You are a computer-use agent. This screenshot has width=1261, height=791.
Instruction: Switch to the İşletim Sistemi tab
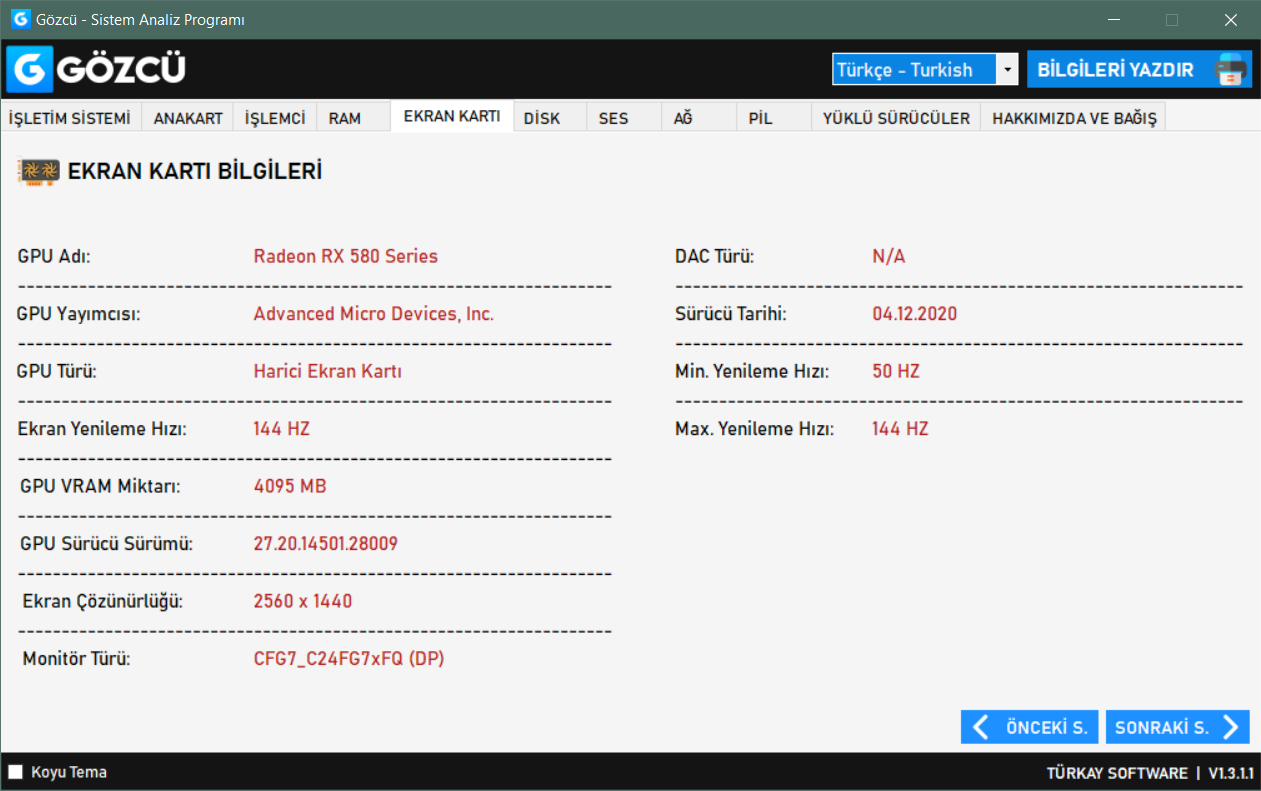coord(70,118)
